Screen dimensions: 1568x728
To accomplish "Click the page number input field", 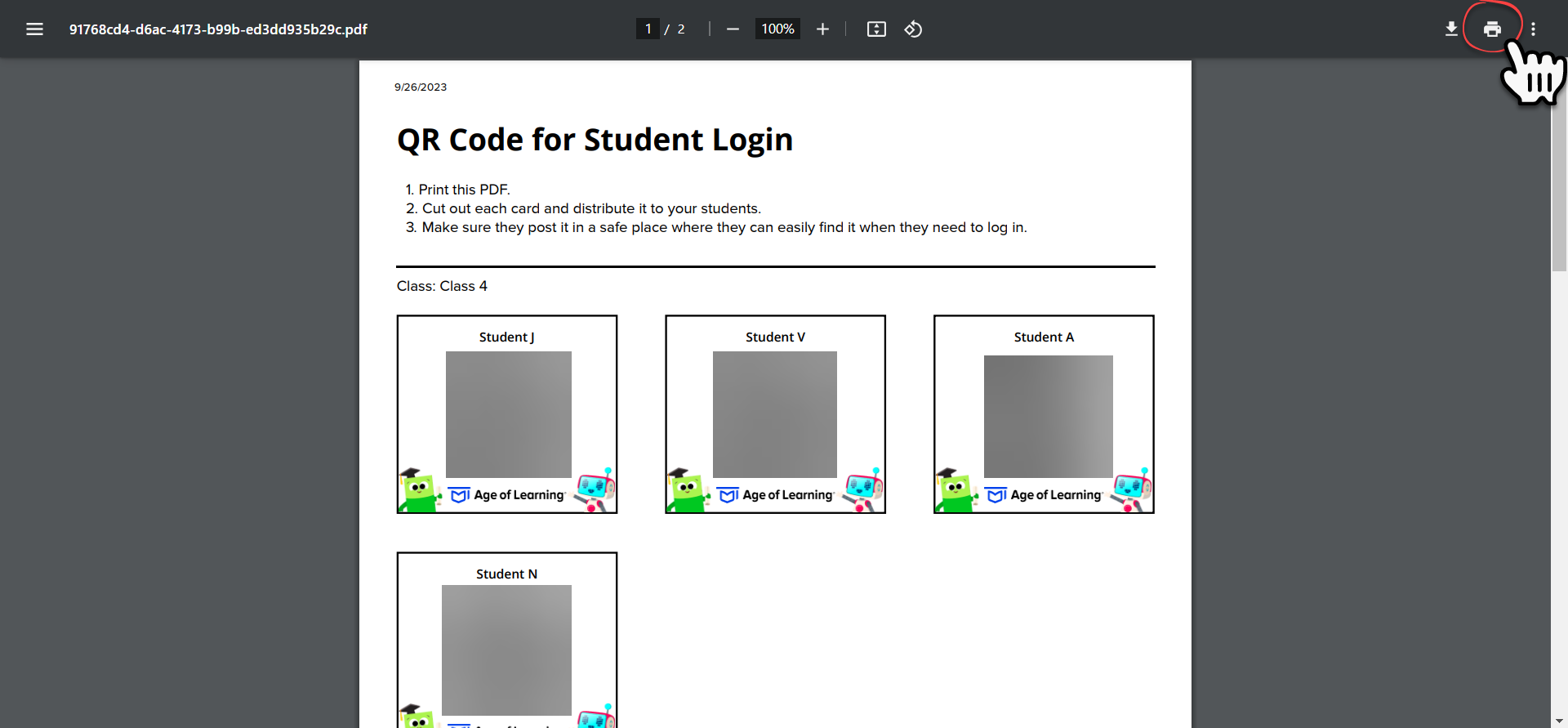I will coord(648,29).
